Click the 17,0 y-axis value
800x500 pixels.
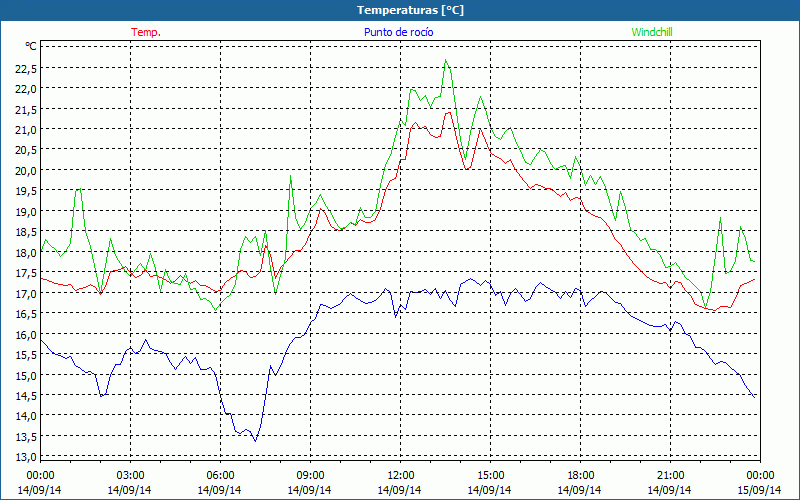click(x=27, y=293)
